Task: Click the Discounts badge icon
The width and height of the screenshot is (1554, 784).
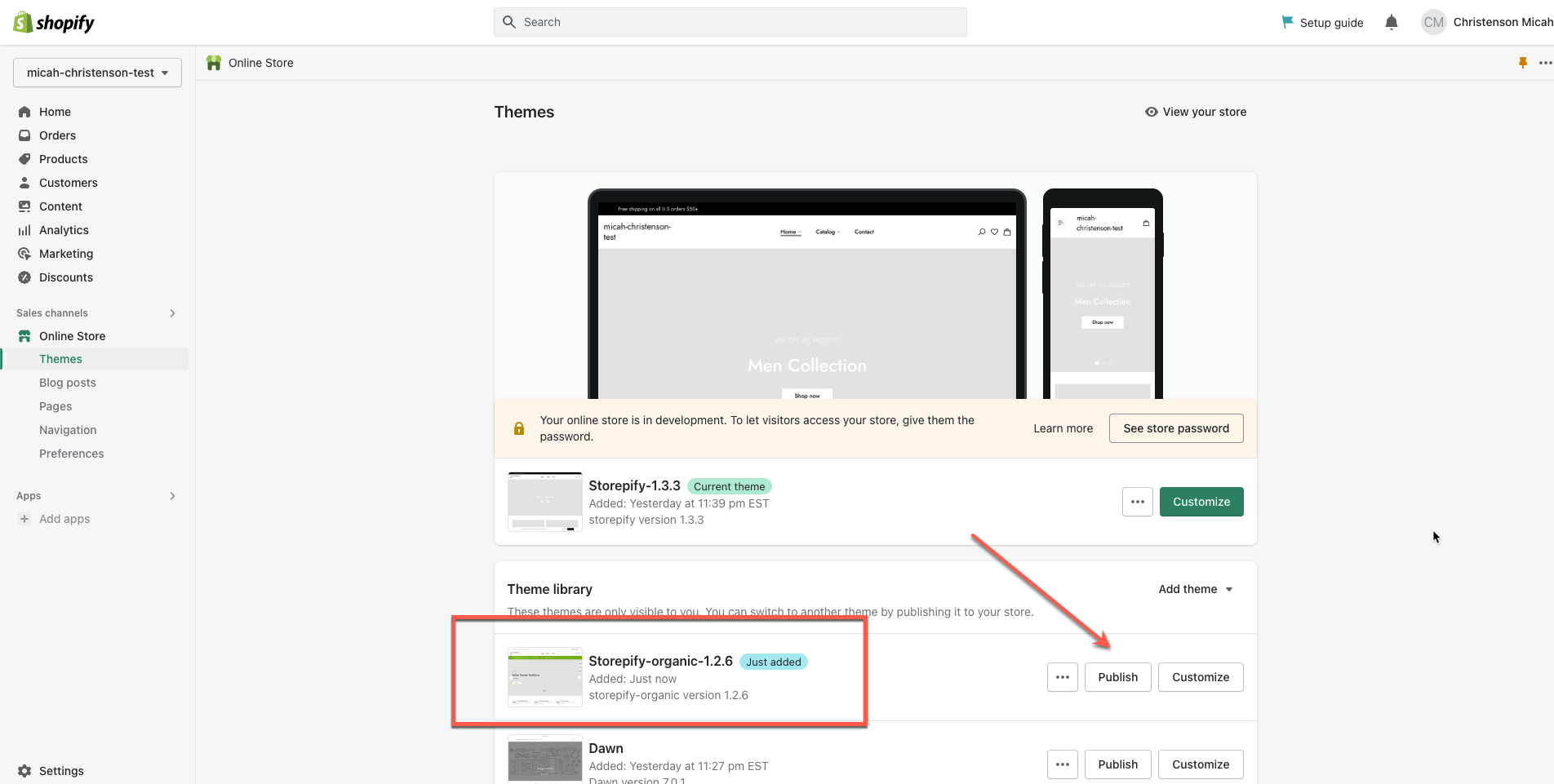Action: click(x=24, y=277)
